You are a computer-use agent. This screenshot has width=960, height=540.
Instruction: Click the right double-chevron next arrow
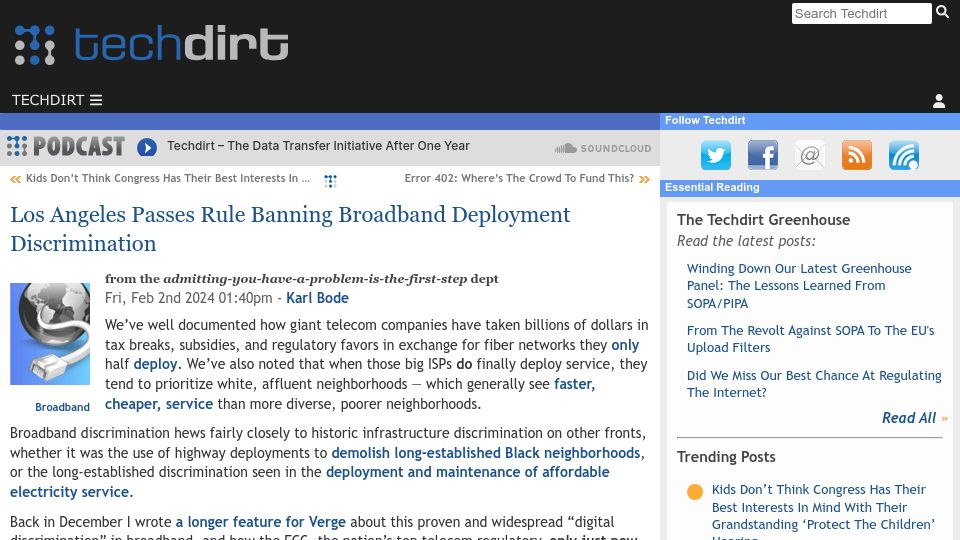point(644,179)
